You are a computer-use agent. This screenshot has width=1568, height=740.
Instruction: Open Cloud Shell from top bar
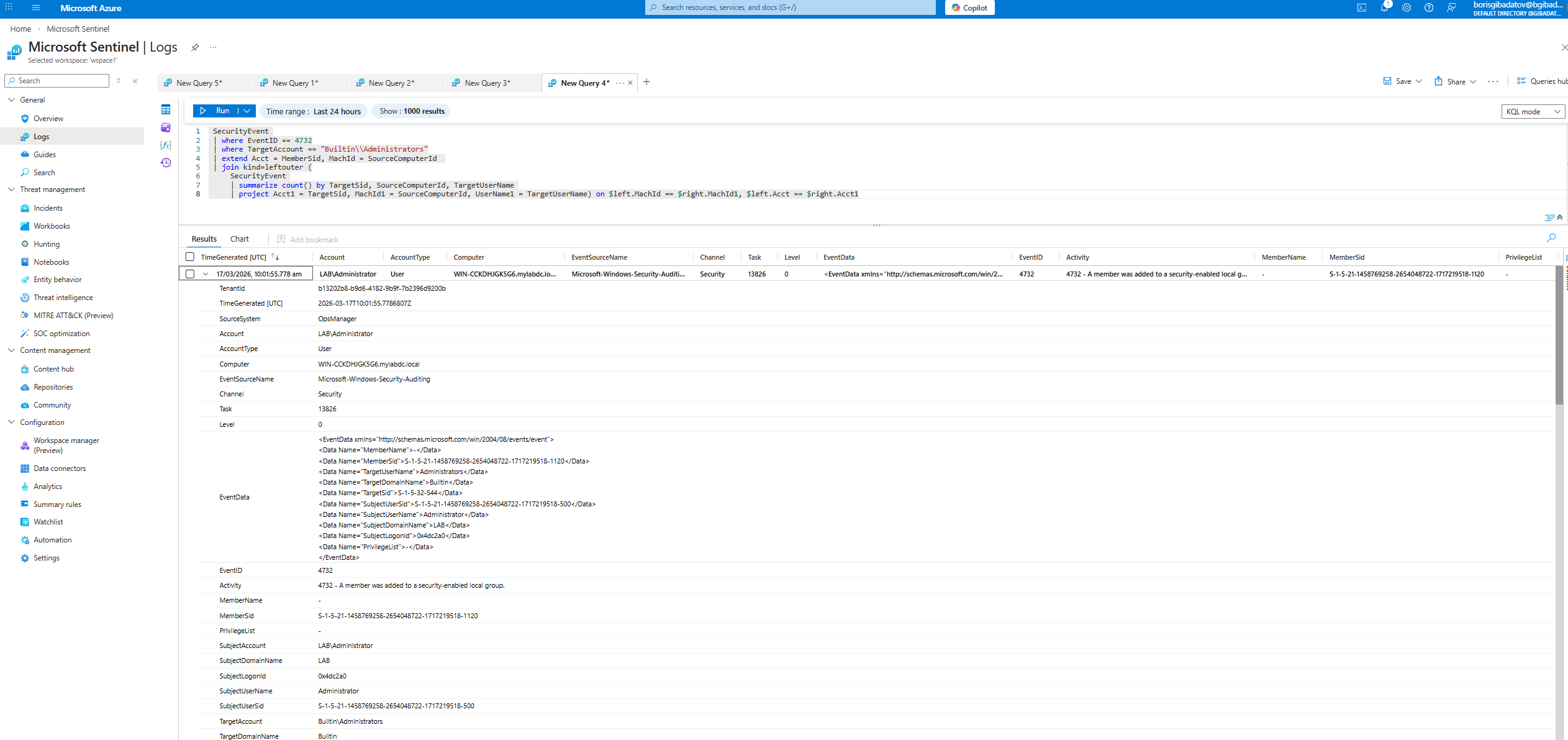point(1361,8)
